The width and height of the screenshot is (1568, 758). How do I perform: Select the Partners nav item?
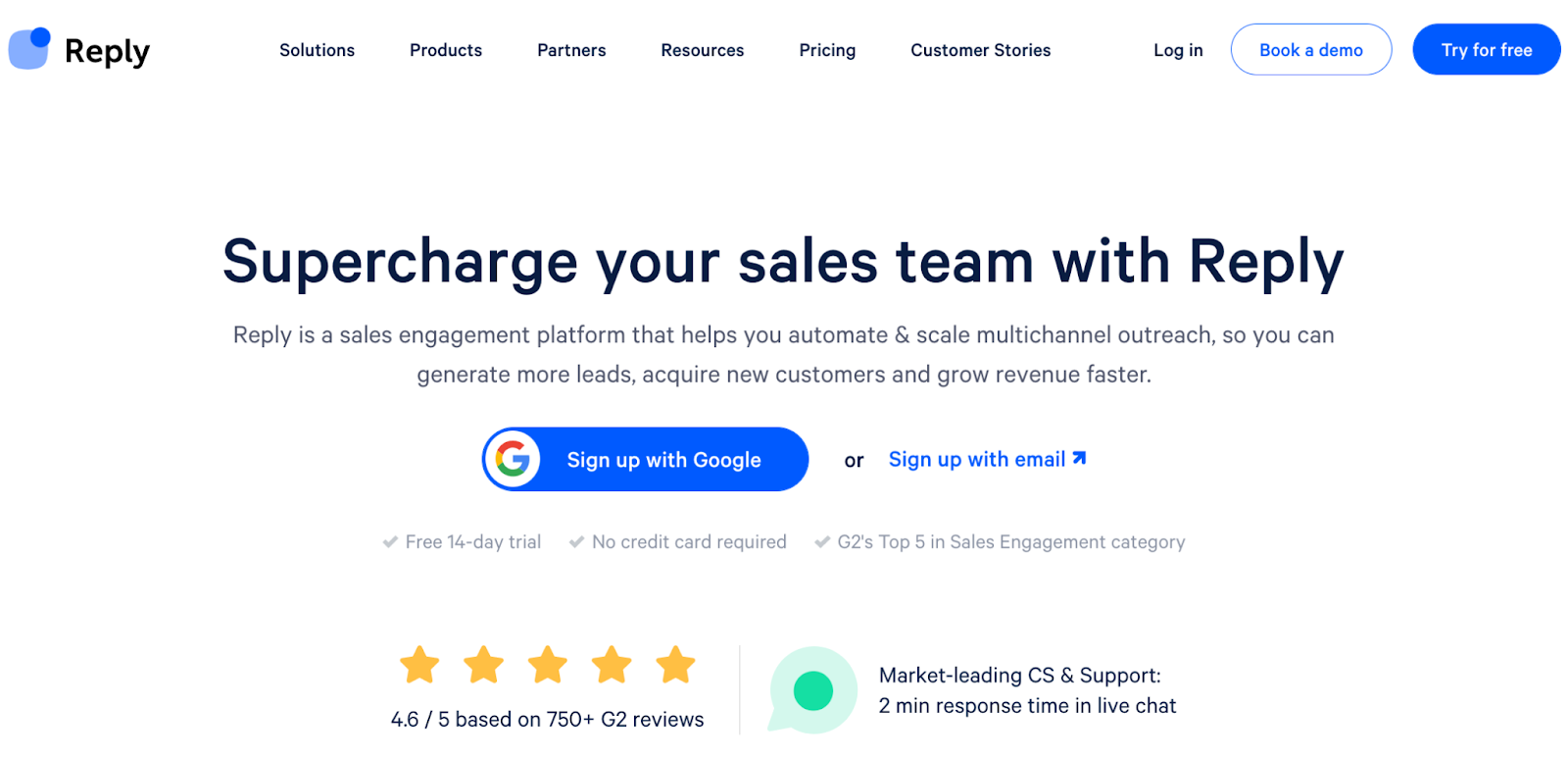[571, 50]
